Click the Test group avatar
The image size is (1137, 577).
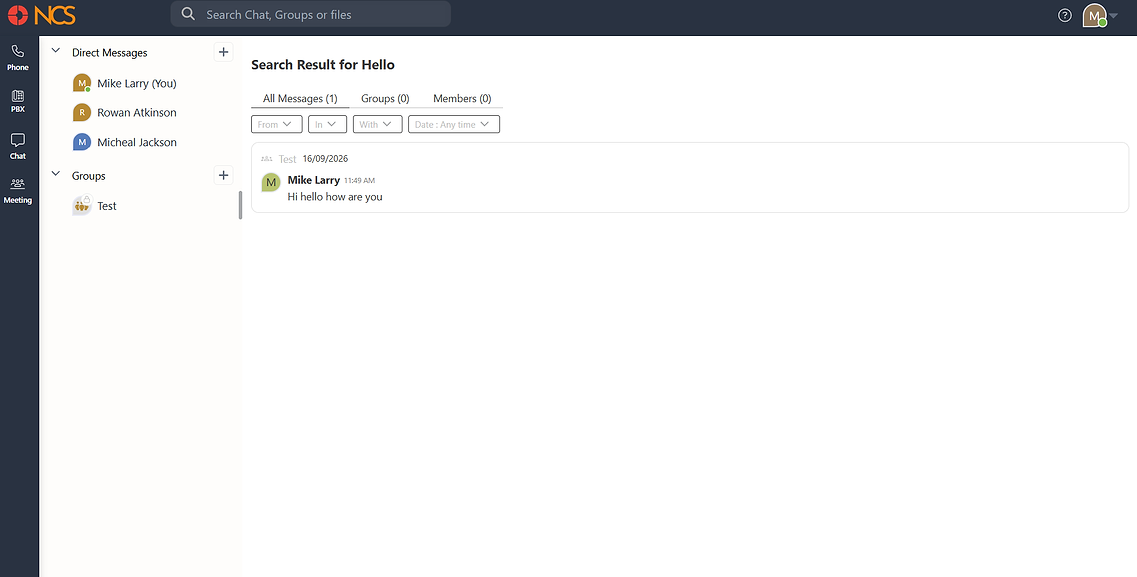click(x=82, y=206)
